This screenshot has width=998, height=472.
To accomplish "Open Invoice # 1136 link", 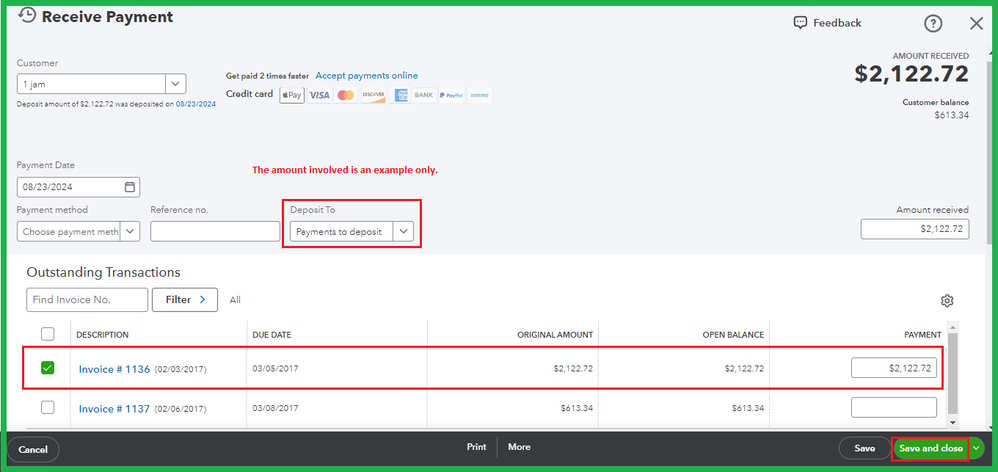I will pos(114,369).
